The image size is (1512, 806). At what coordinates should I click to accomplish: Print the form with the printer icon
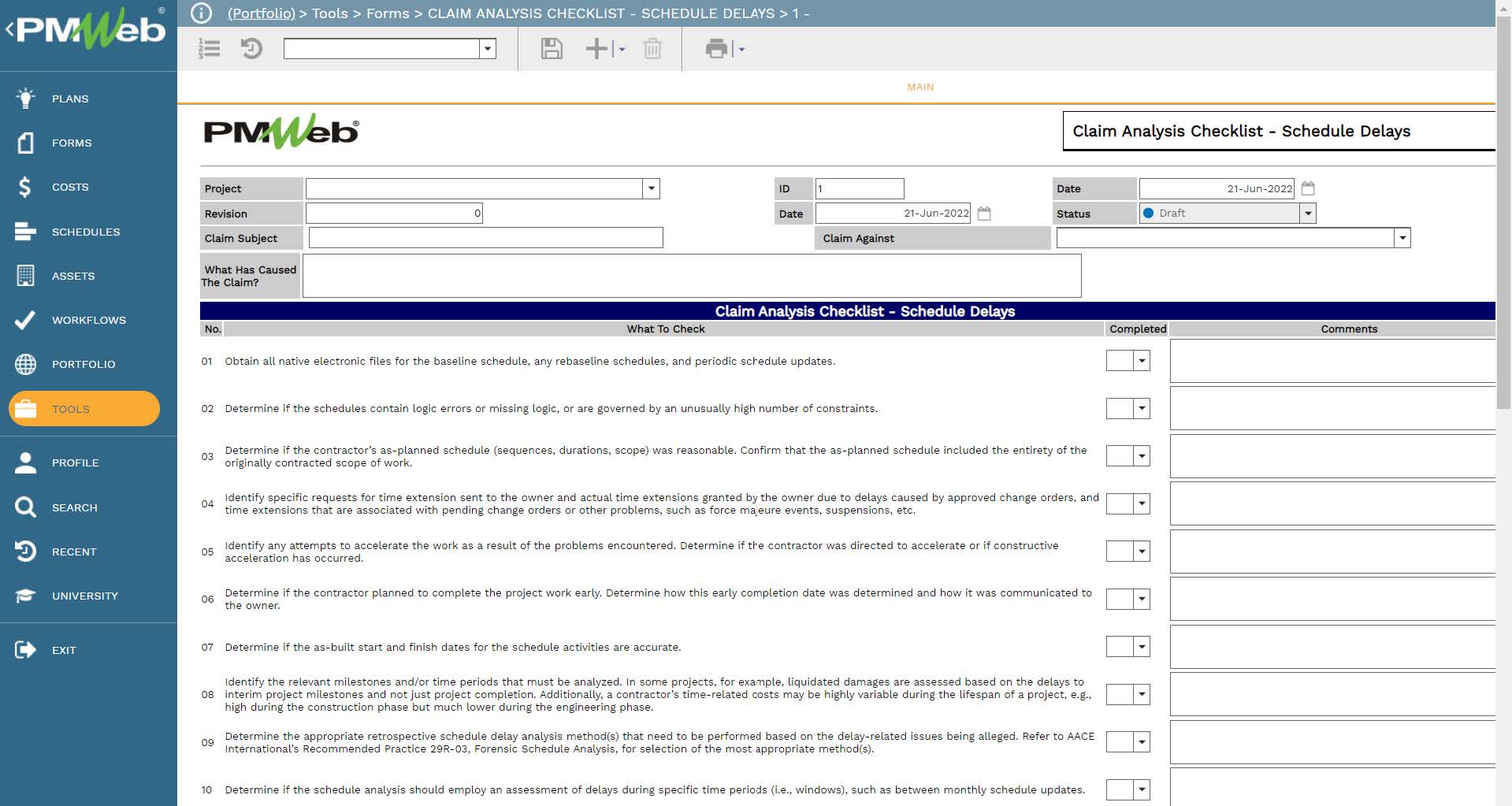point(716,49)
